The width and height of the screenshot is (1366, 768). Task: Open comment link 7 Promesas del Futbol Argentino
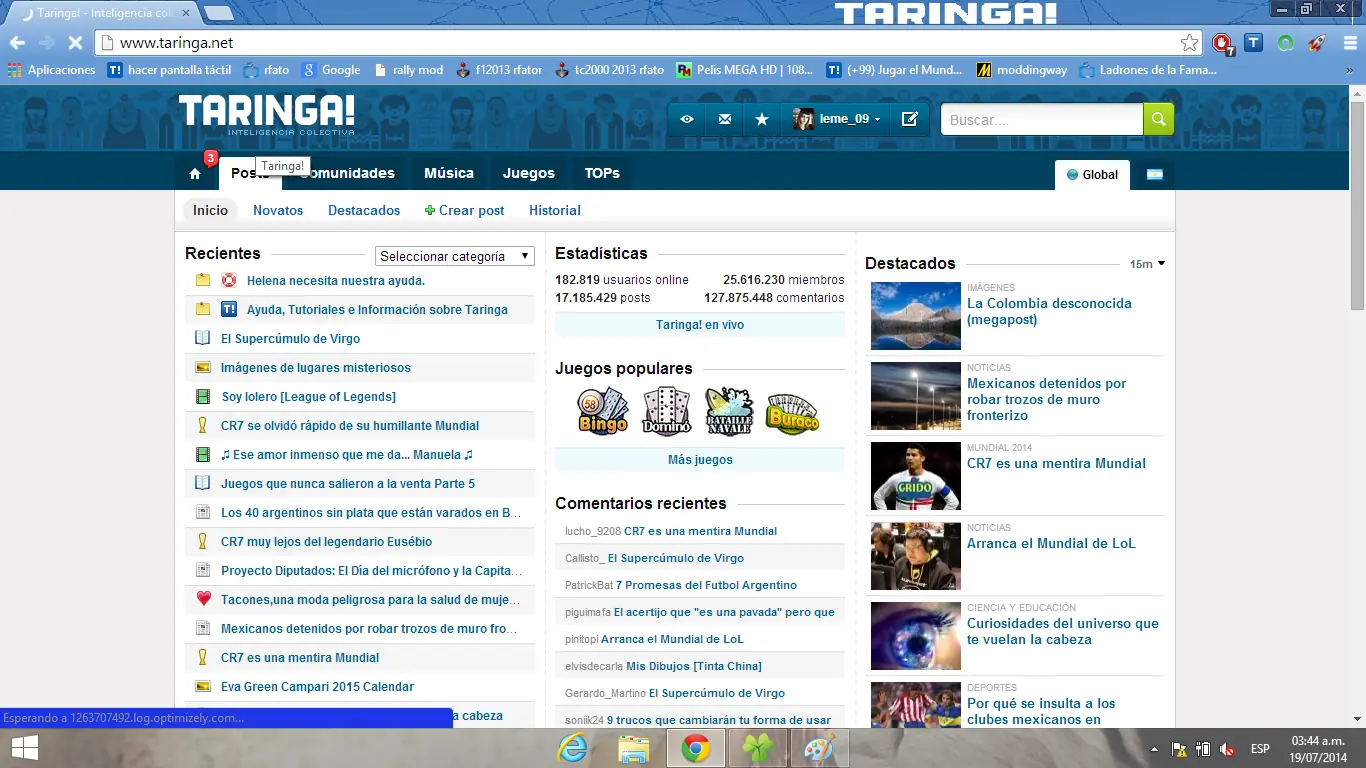point(706,585)
